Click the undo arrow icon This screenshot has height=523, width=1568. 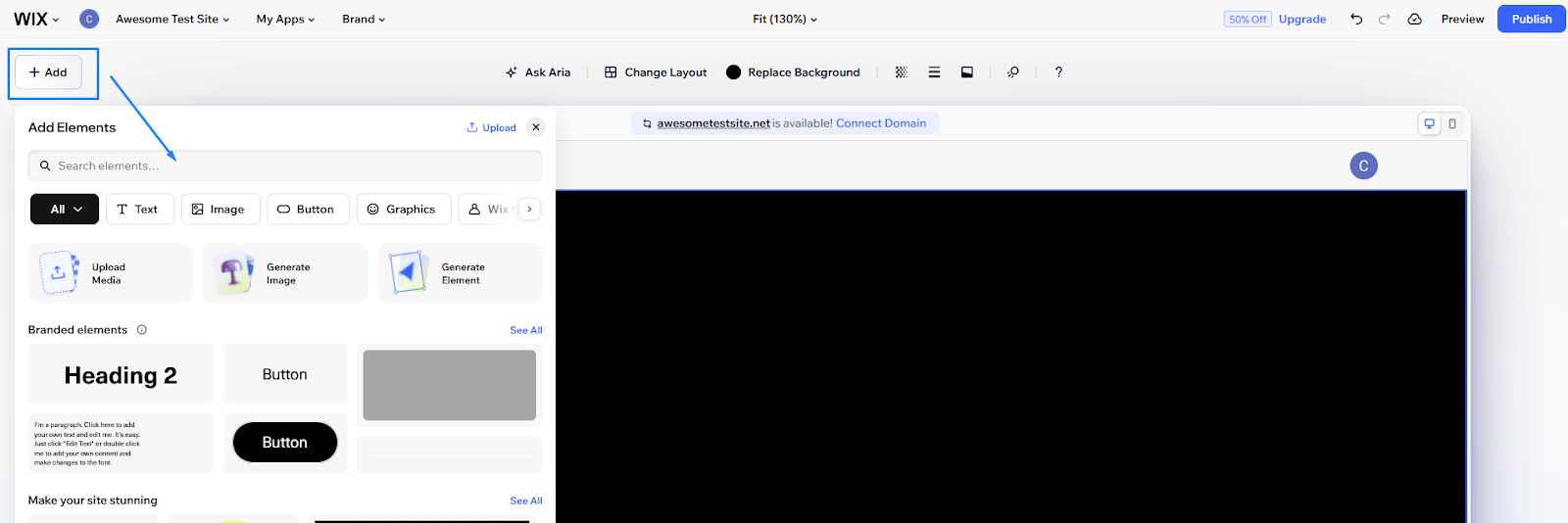(x=1356, y=19)
